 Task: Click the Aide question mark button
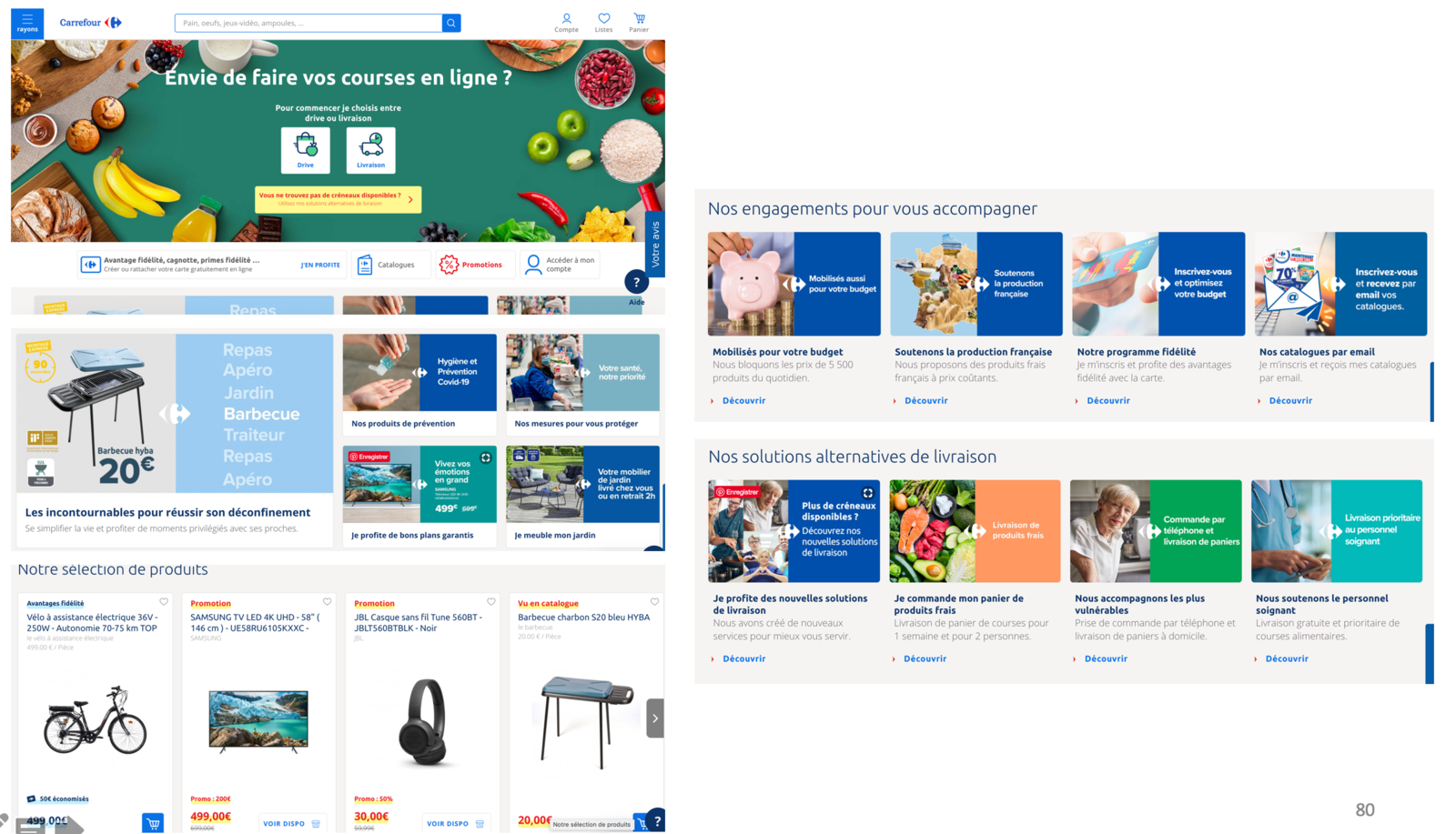636,282
